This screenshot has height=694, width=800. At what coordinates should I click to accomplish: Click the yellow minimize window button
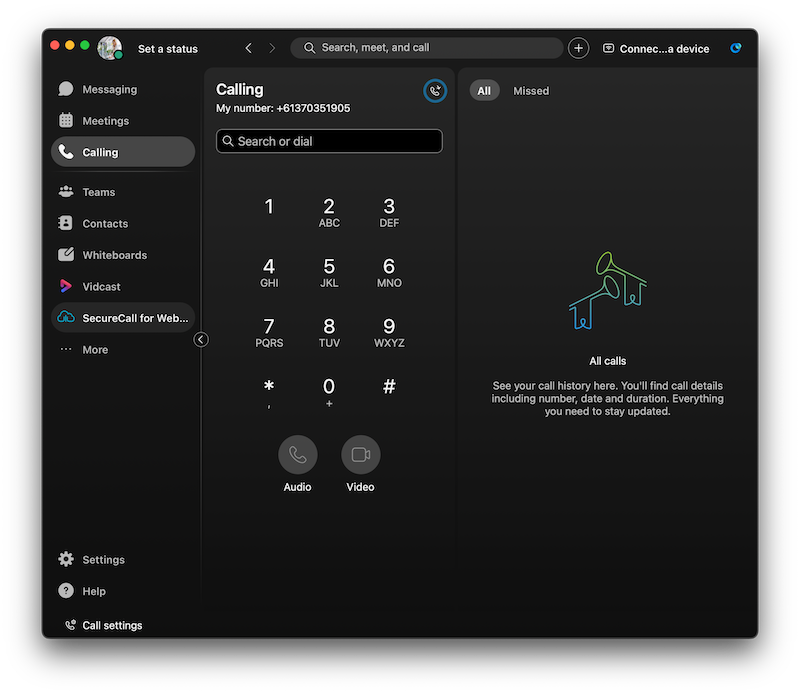pyautogui.click(x=70, y=45)
